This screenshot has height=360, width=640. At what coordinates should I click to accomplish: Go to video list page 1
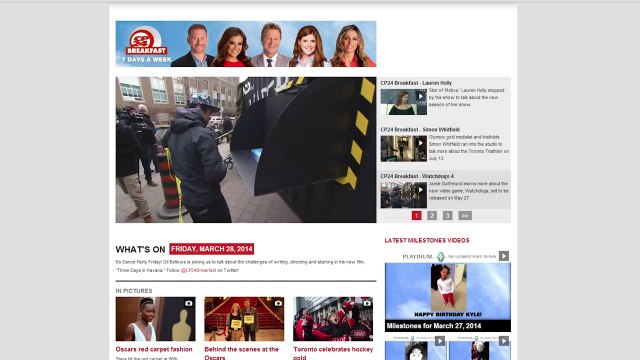(x=416, y=216)
